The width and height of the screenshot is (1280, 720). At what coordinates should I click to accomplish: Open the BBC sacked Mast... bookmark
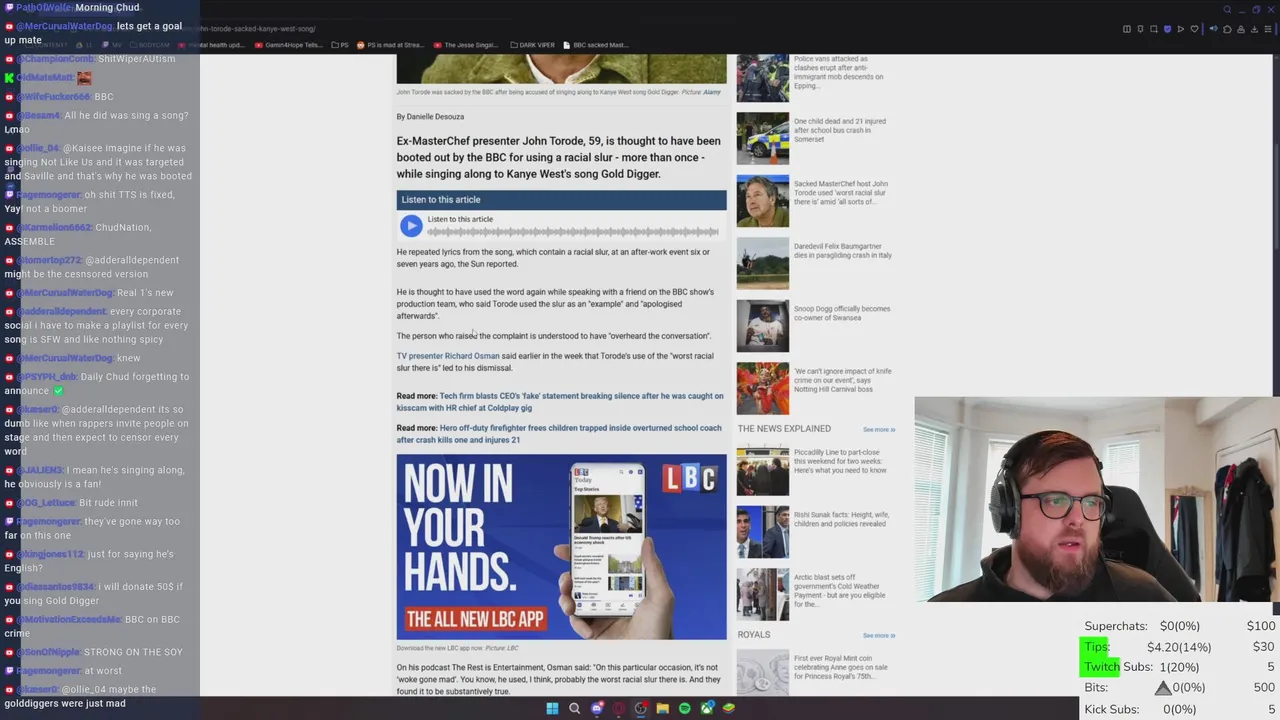click(x=596, y=45)
